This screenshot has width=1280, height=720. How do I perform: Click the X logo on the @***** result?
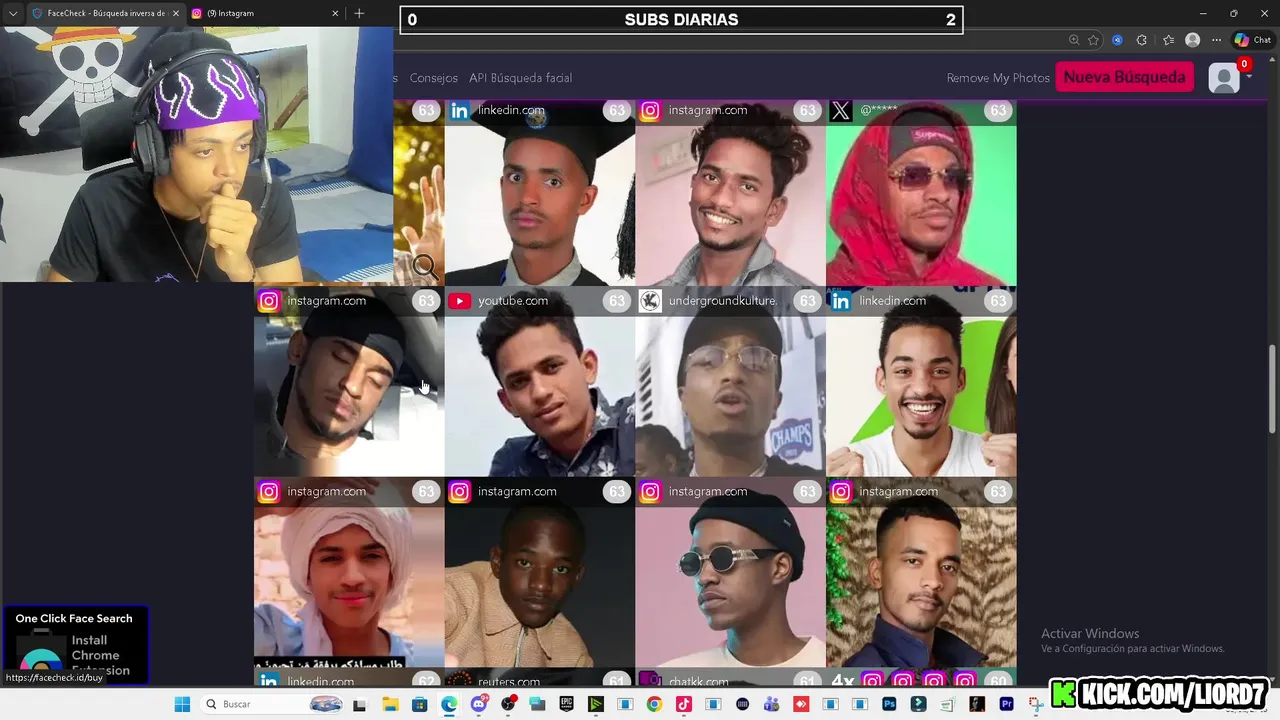[841, 111]
